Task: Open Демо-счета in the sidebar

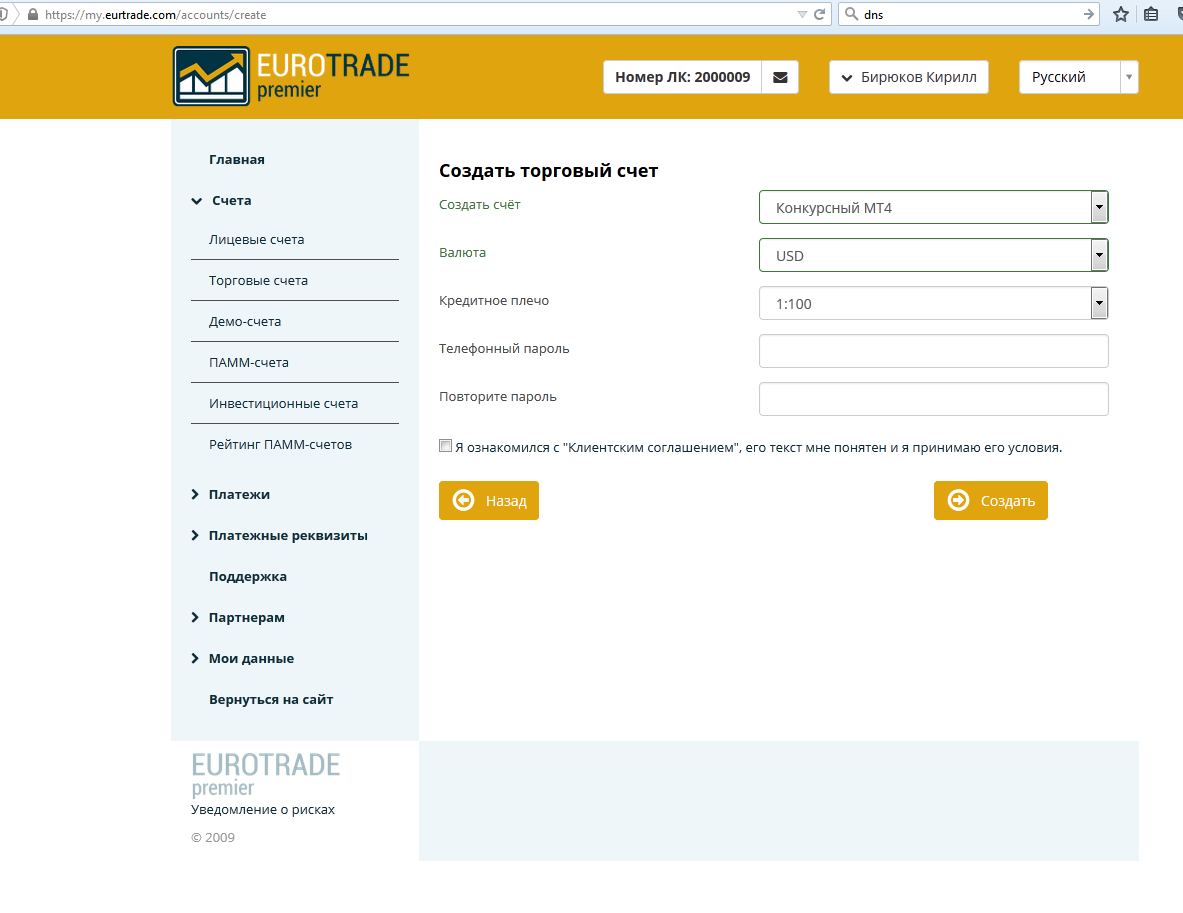Action: click(245, 321)
